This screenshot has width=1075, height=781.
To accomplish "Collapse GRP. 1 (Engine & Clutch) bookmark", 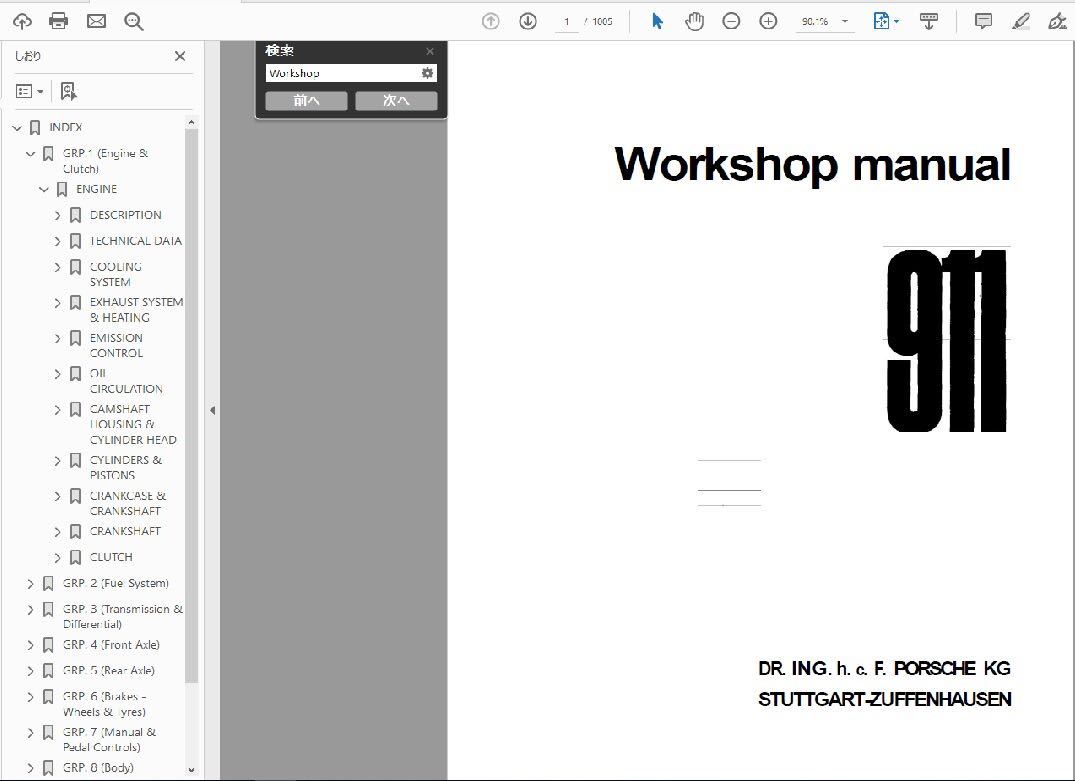I will (x=30, y=154).
